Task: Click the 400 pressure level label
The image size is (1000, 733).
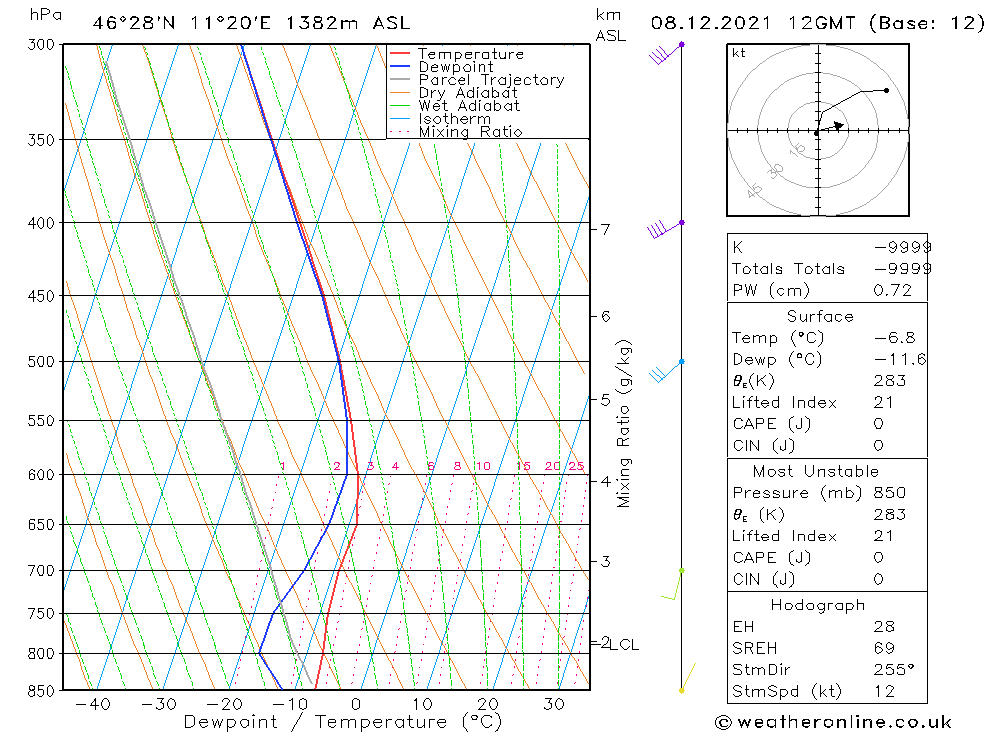Action: point(41,223)
